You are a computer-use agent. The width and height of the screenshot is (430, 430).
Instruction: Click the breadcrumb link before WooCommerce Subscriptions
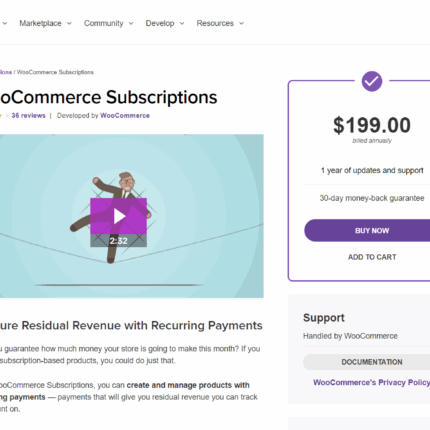pos(6,72)
